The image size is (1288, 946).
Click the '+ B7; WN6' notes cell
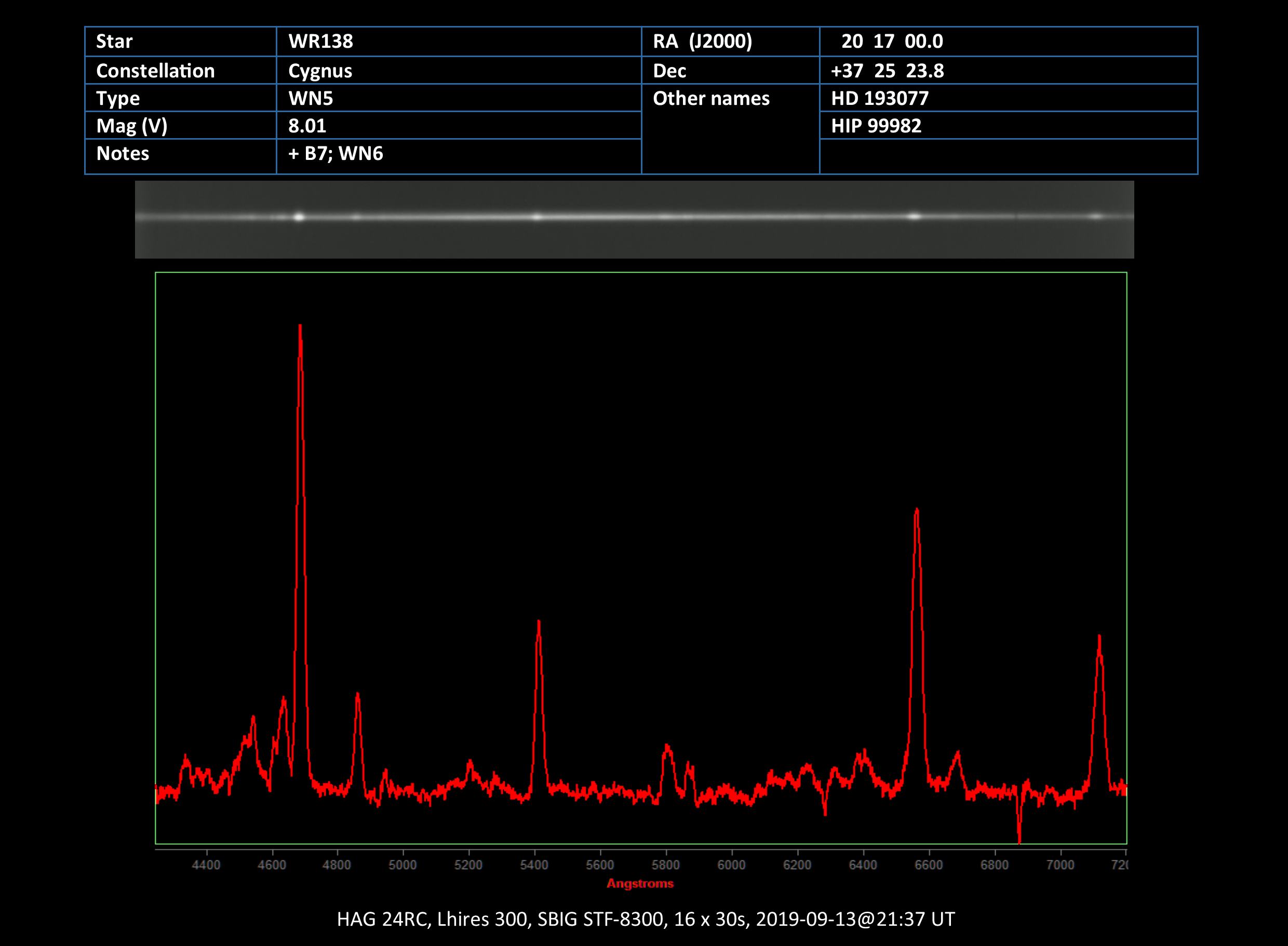336,154
